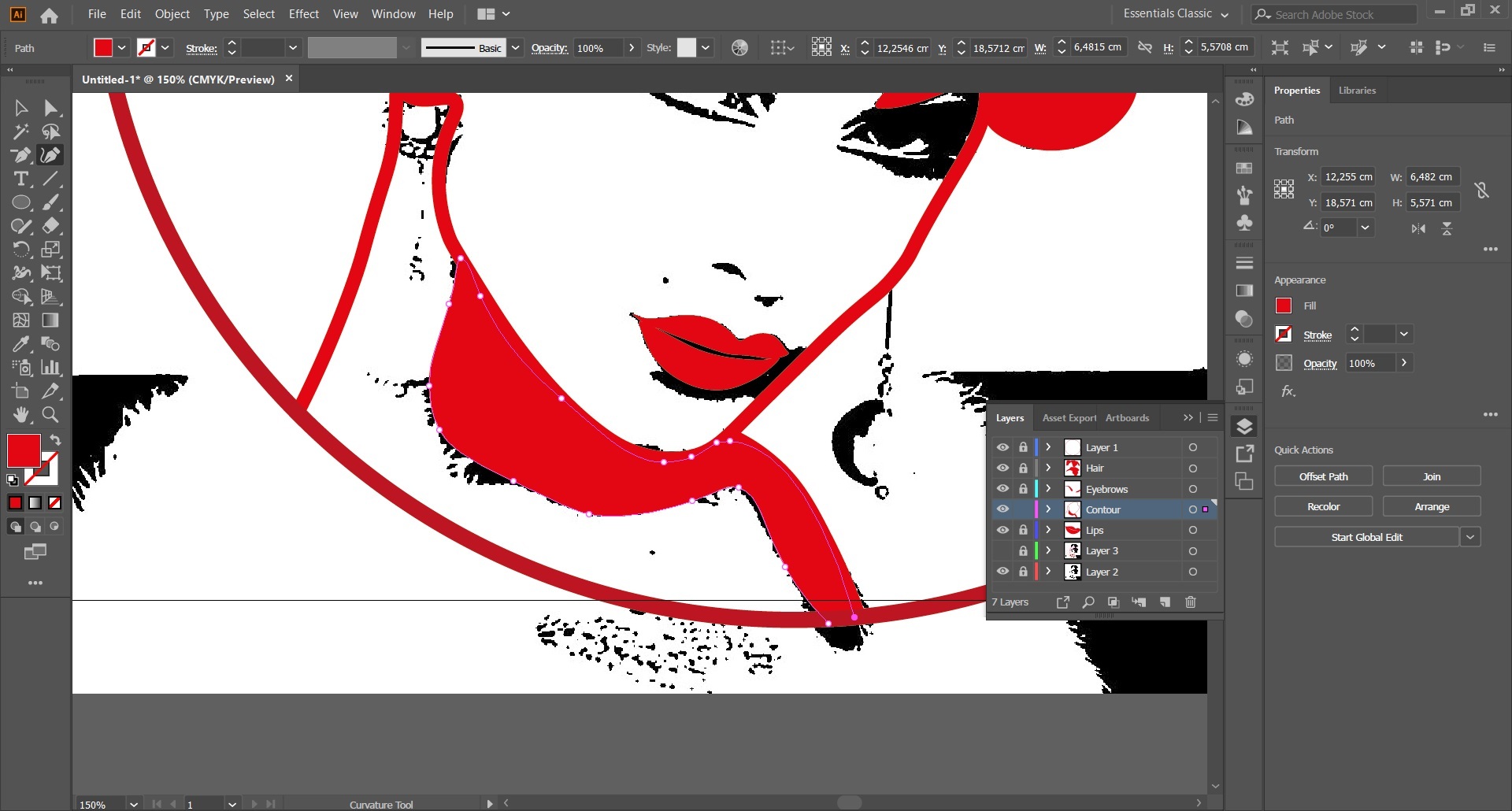1512x811 pixels.
Task: Select the Shape Builder tool
Action: pyautogui.click(x=21, y=297)
